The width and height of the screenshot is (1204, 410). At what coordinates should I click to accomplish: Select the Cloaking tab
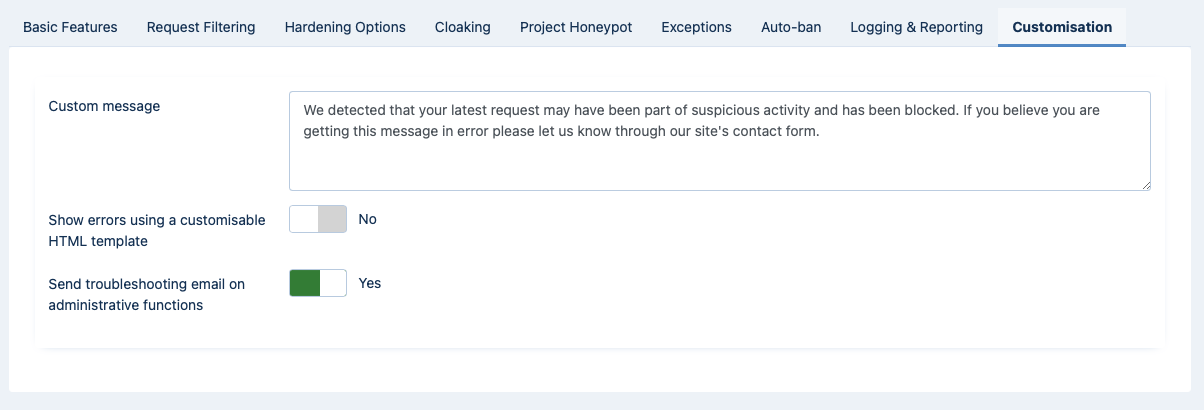coord(463,27)
